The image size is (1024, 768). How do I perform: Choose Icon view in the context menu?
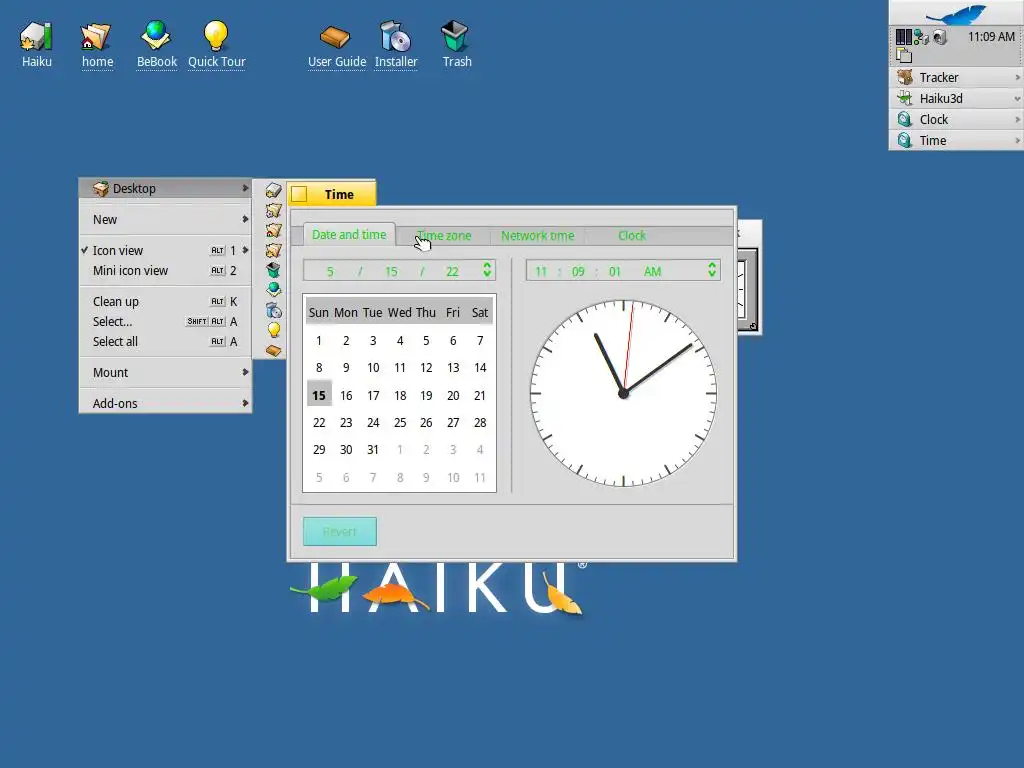click(x=165, y=250)
